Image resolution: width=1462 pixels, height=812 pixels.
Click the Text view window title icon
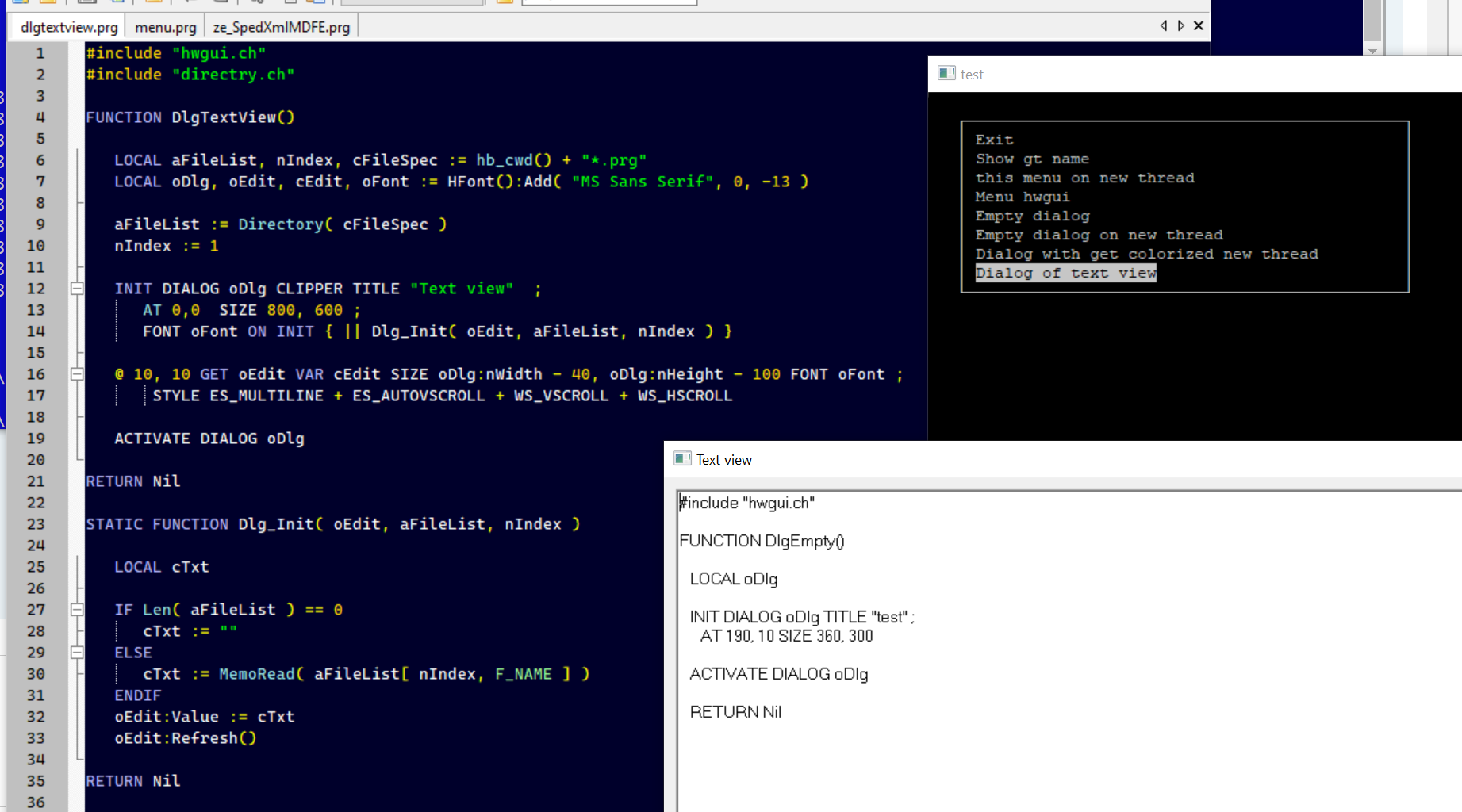coord(682,458)
